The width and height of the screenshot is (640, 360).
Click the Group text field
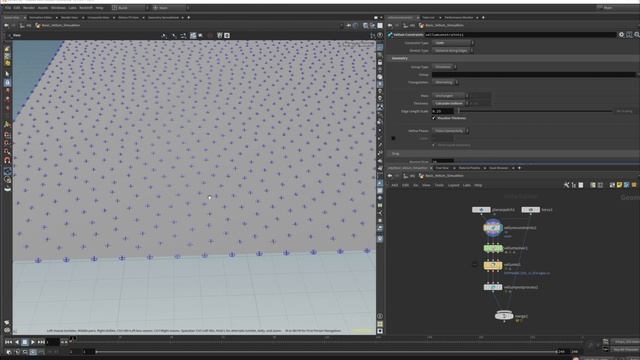pyautogui.click(x=533, y=75)
